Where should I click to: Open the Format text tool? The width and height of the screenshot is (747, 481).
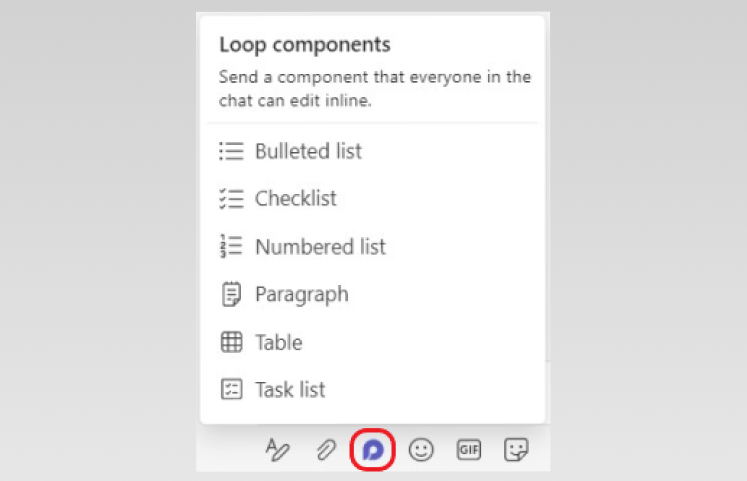coord(277,450)
